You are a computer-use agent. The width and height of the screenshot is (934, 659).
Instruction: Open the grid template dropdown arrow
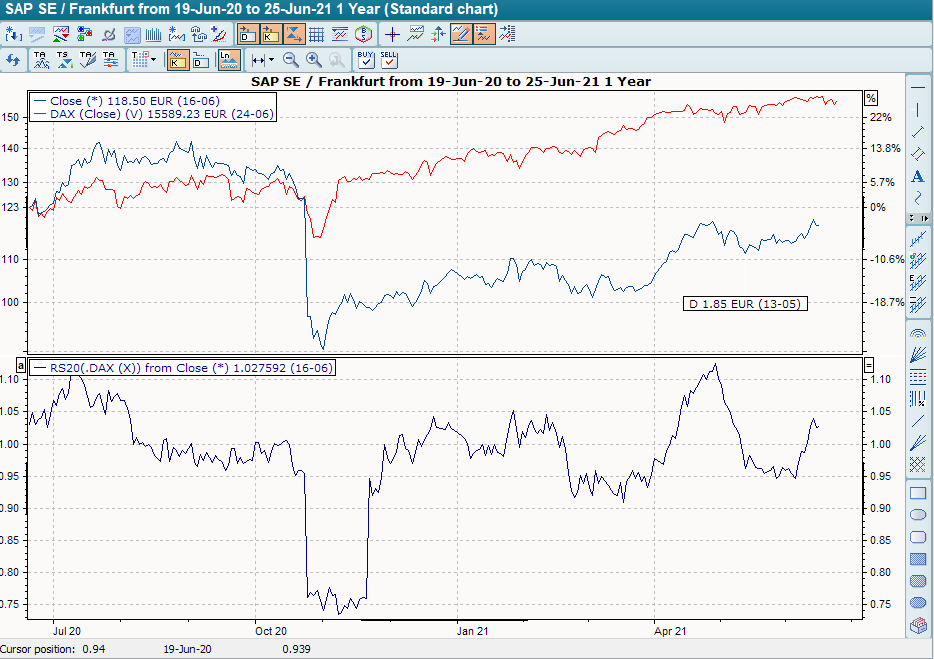point(153,60)
